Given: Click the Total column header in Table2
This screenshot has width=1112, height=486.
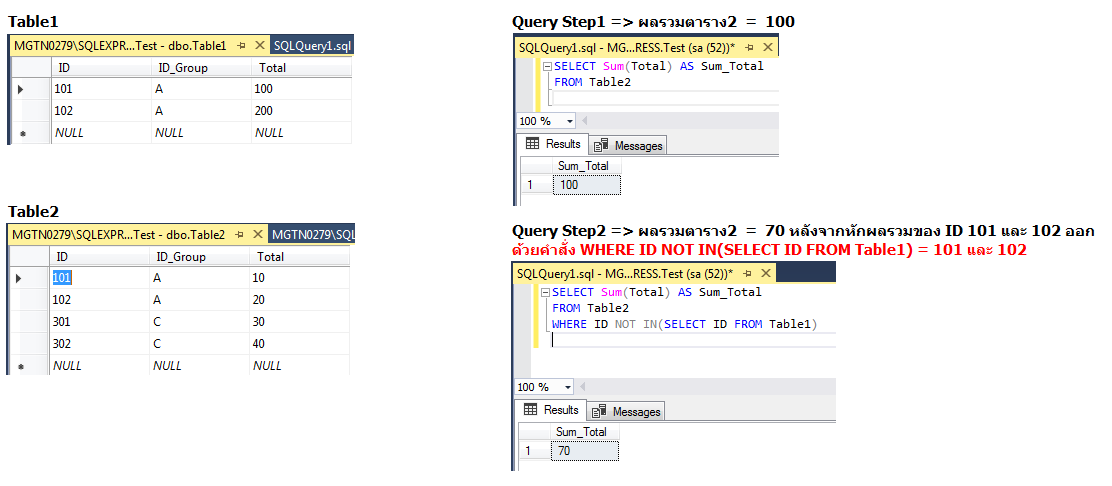Looking at the screenshot, I should click(x=299, y=257).
